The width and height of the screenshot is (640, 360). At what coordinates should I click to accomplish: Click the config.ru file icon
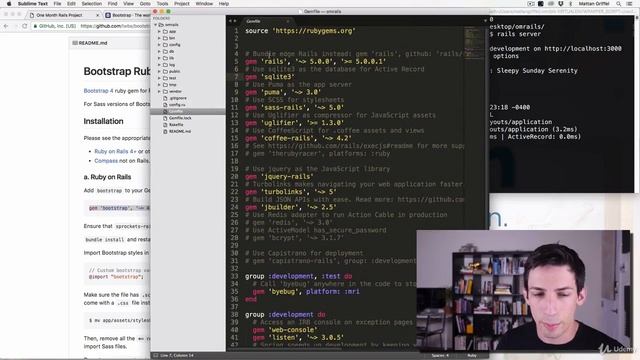[x=165, y=105]
